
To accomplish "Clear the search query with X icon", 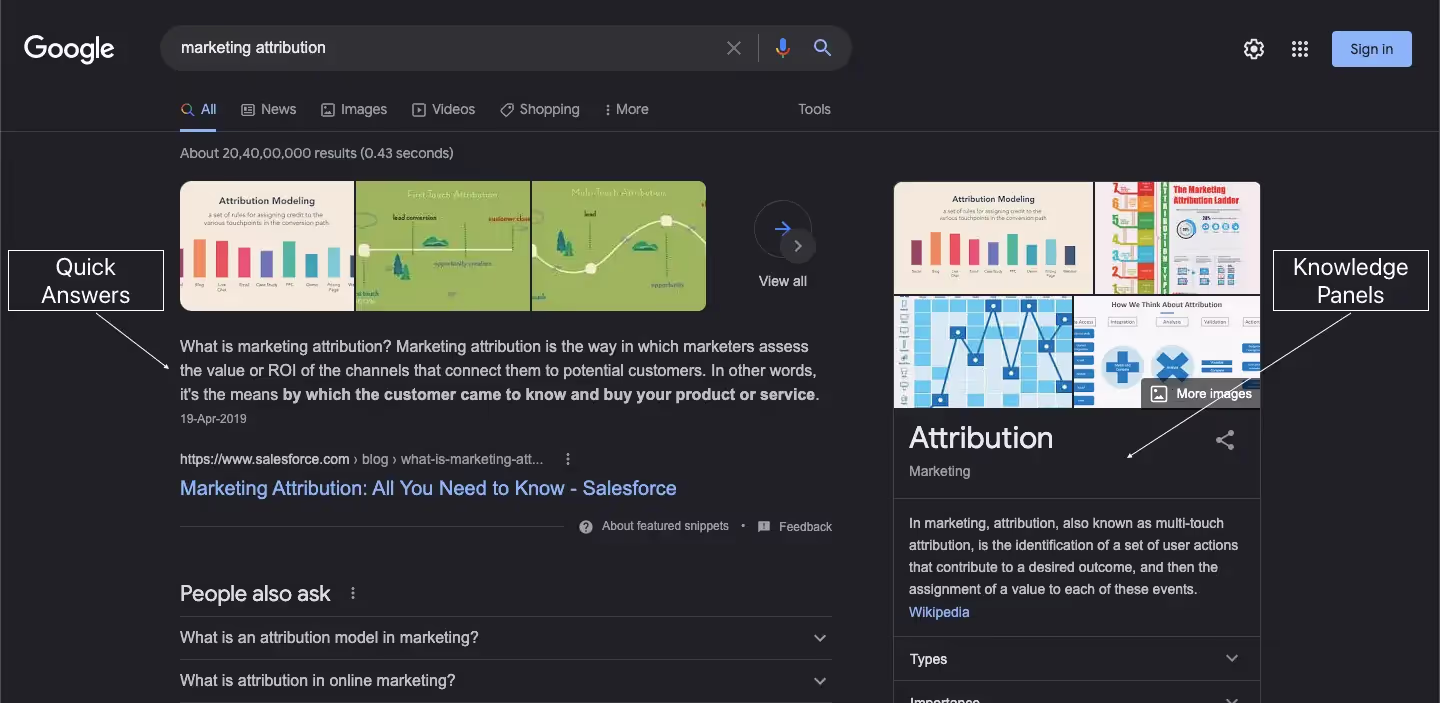I will pos(734,48).
